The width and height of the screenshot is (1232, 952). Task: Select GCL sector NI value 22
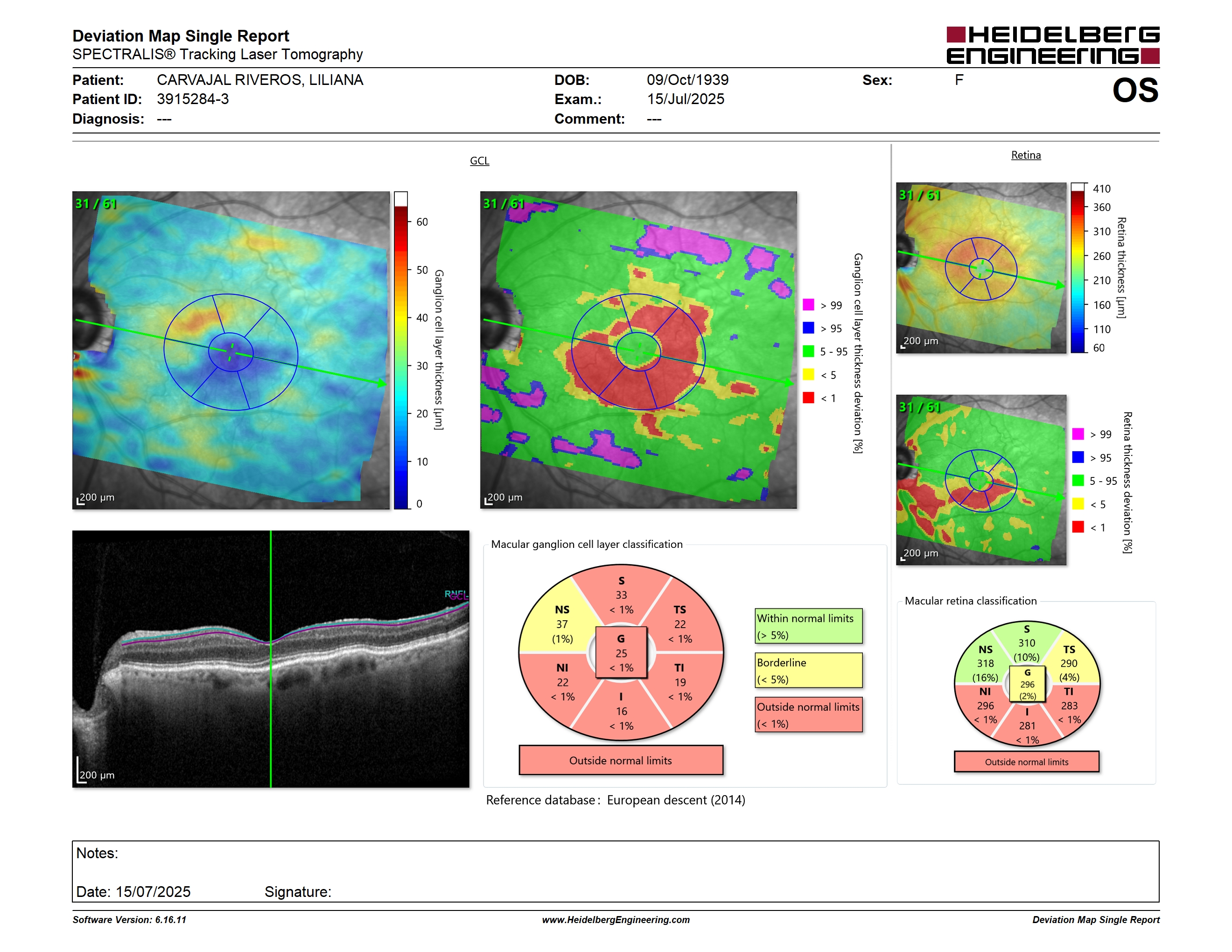click(562, 682)
